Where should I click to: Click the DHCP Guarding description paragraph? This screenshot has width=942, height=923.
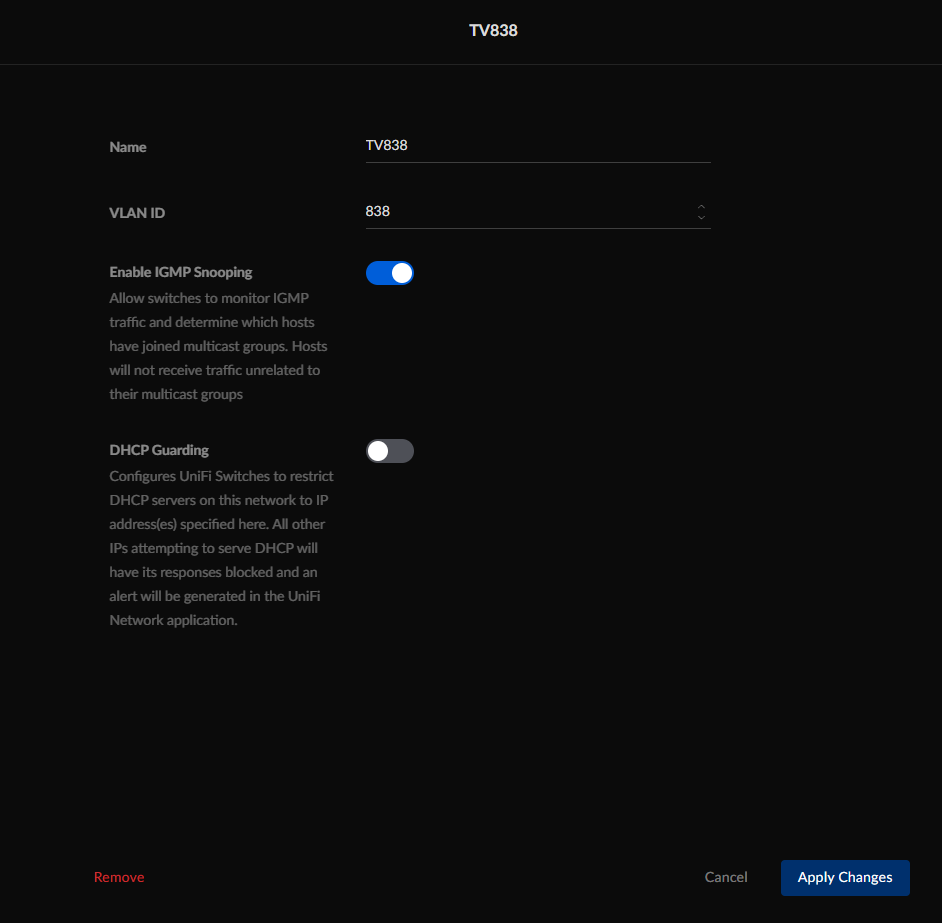click(x=220, y=548)
